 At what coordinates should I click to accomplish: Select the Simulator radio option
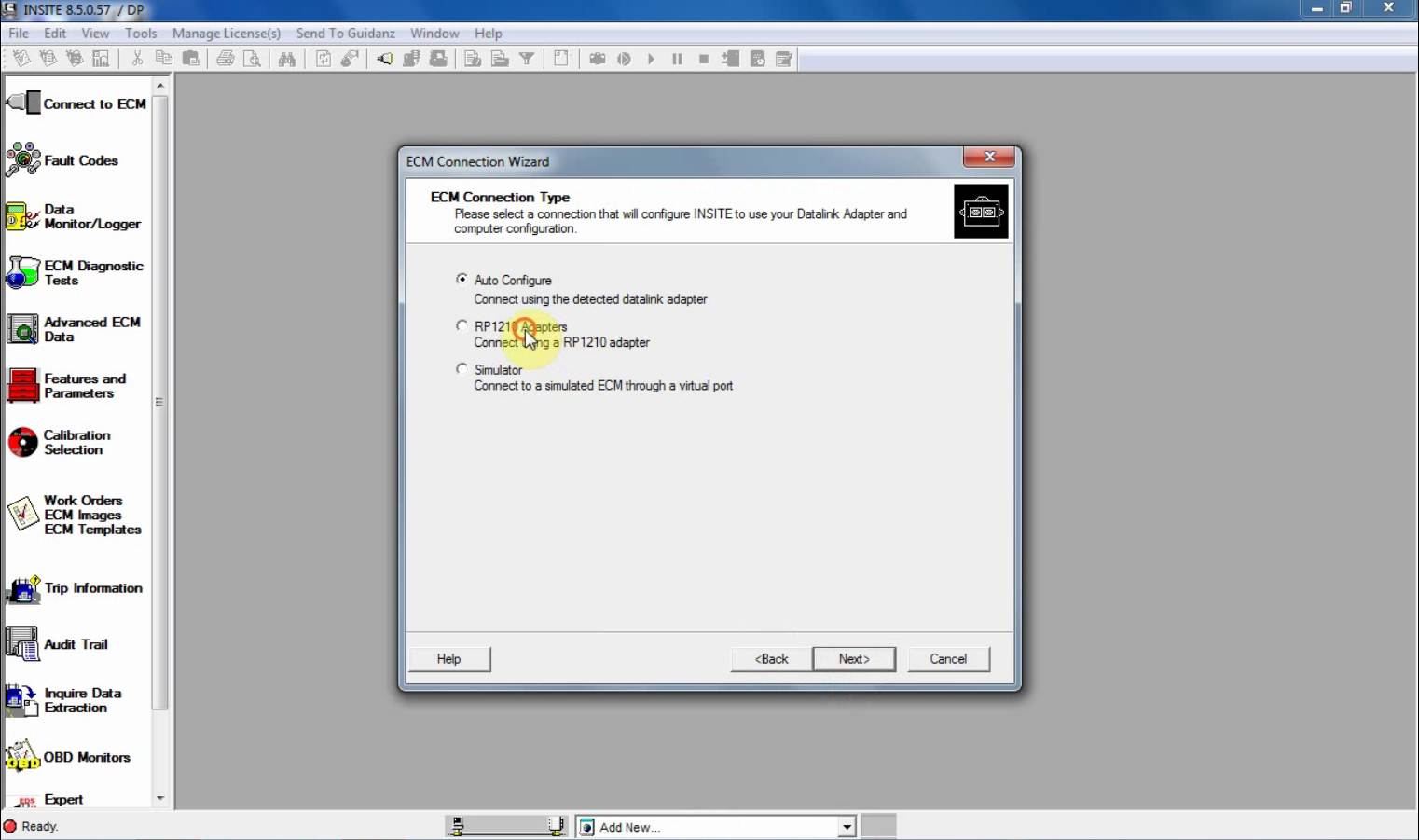pyautogui.click(x=462, y=369)
